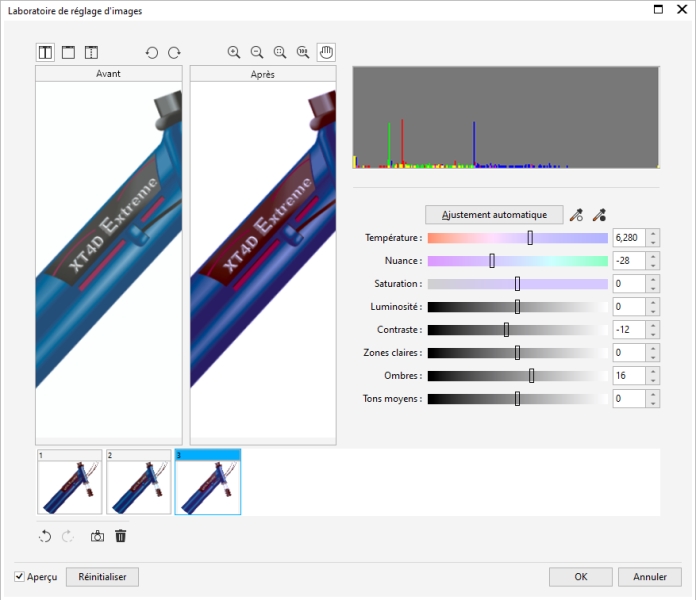Screen dimensions: 696x600
Task: Pick the white point eyedropper tool
Action: click(x=576, y=214)
